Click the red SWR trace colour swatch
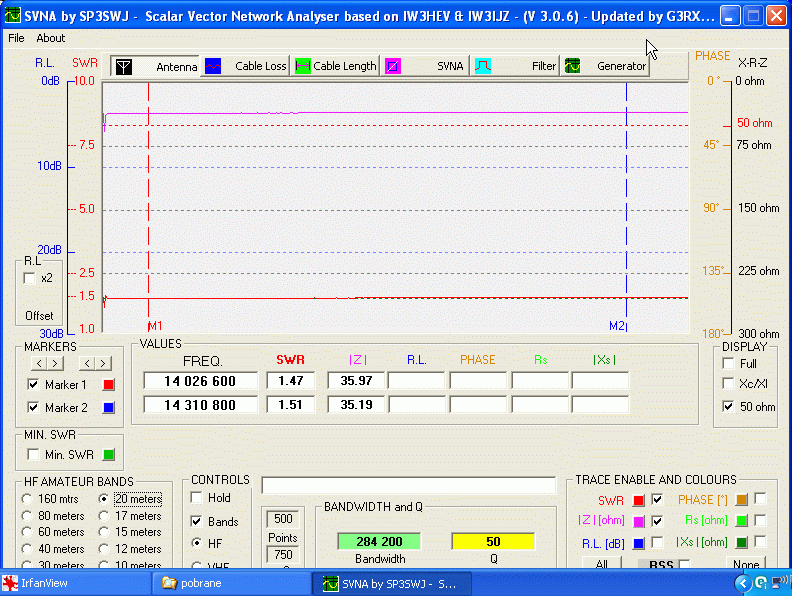 638,499
